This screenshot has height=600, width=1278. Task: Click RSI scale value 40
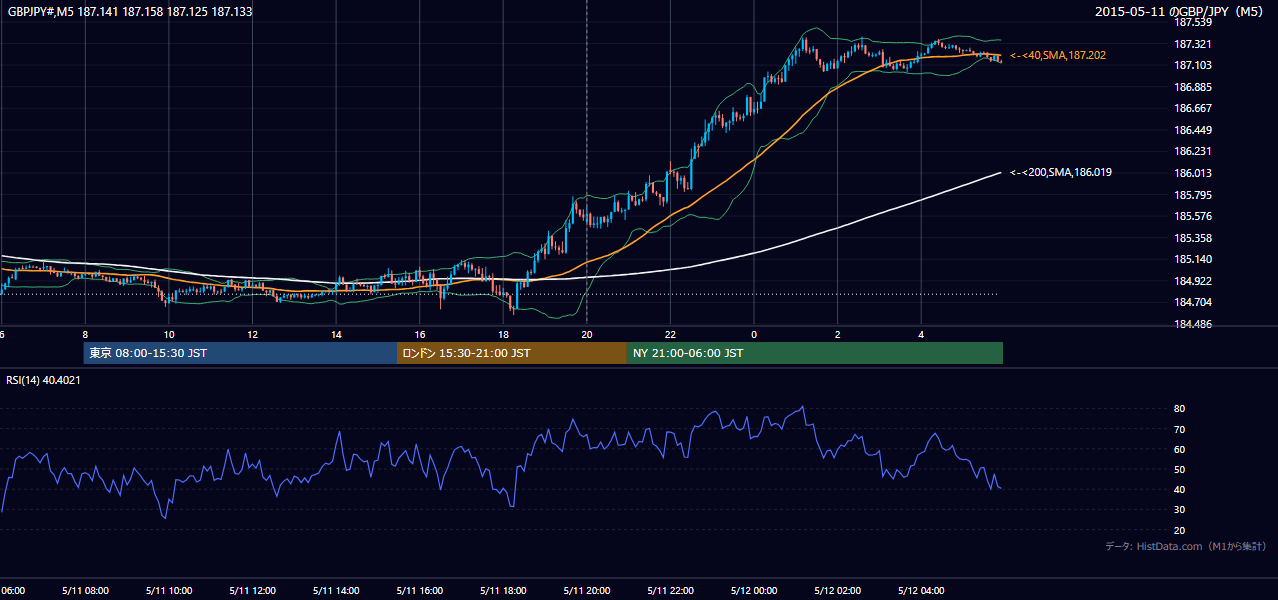point(1179,489)
